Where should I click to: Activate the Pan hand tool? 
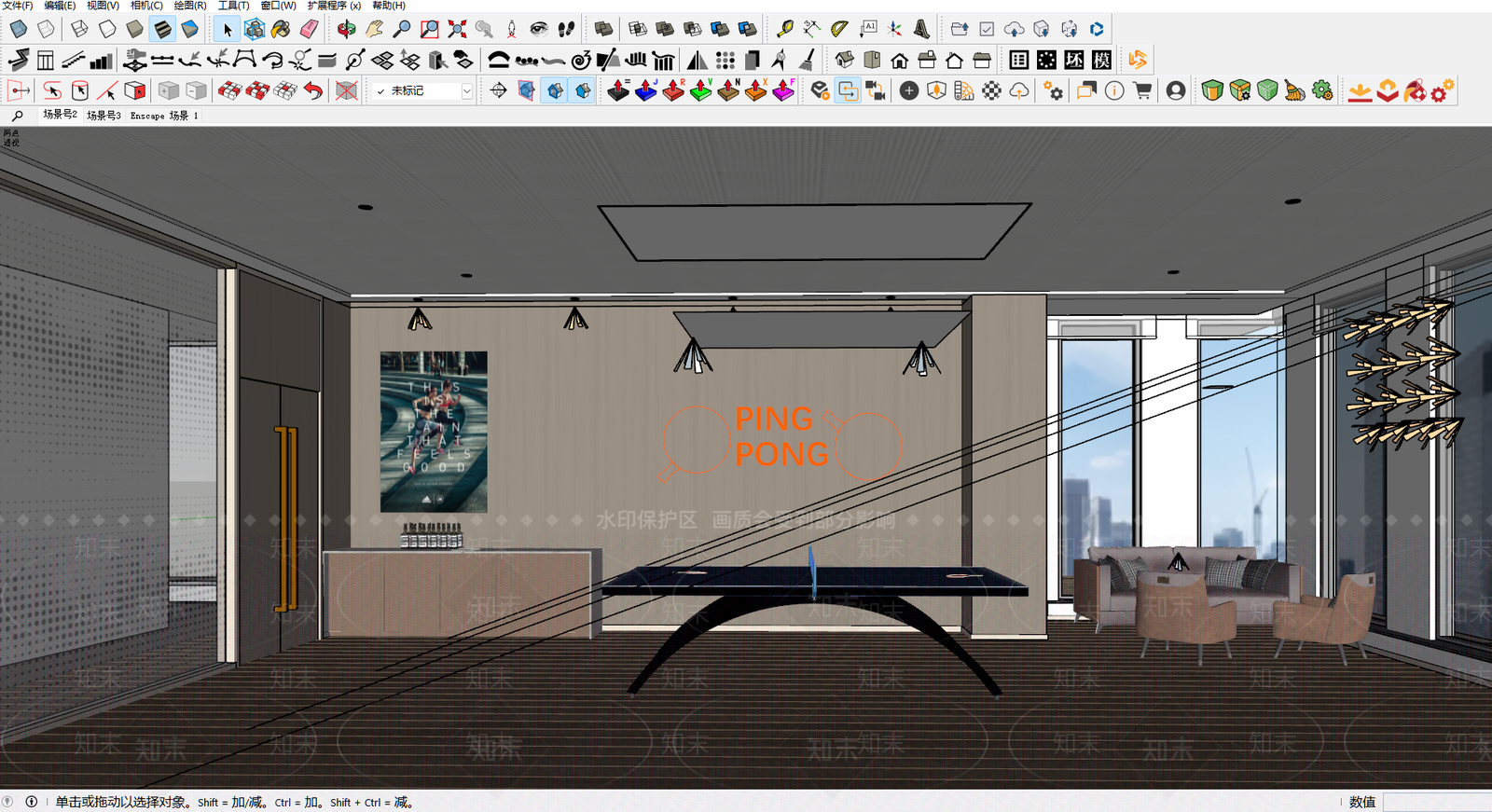374,30
